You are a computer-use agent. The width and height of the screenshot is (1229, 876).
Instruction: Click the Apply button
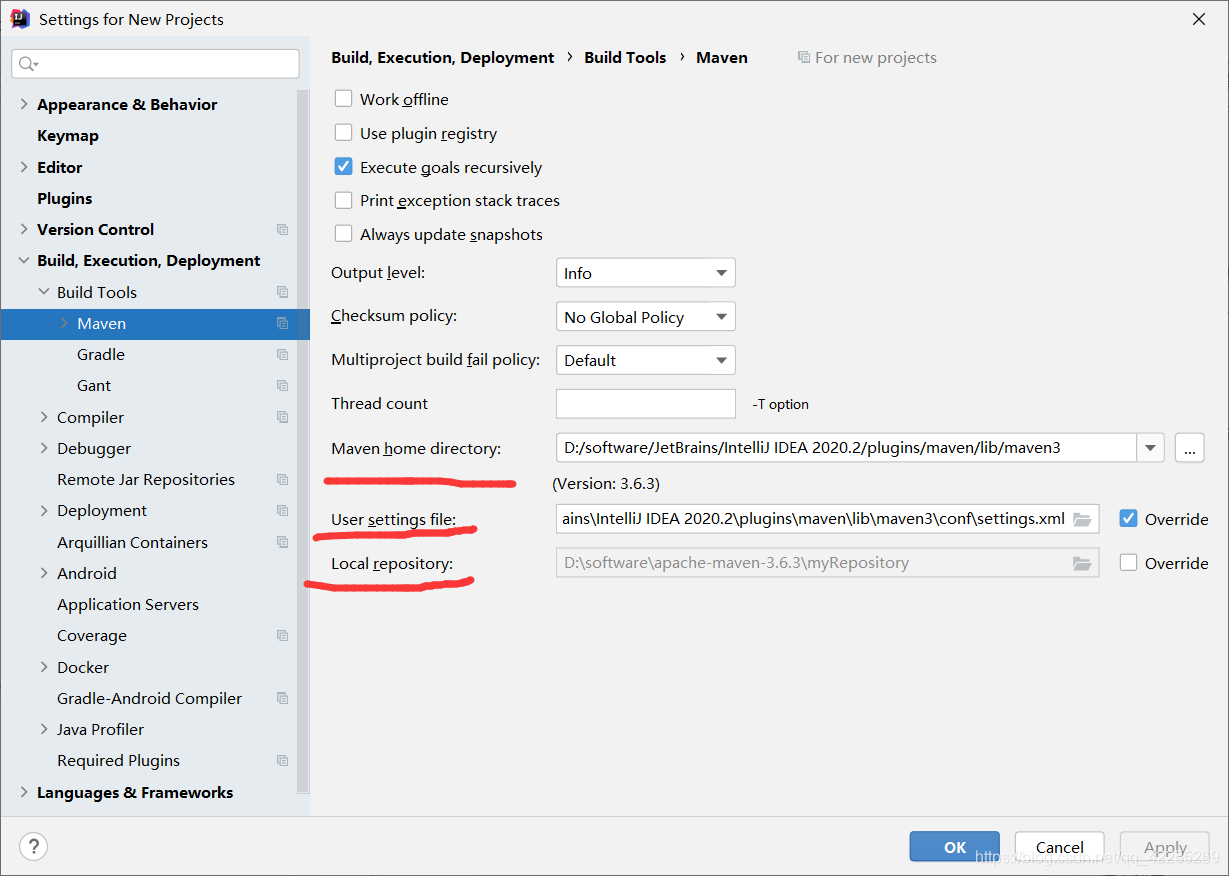1165,847
